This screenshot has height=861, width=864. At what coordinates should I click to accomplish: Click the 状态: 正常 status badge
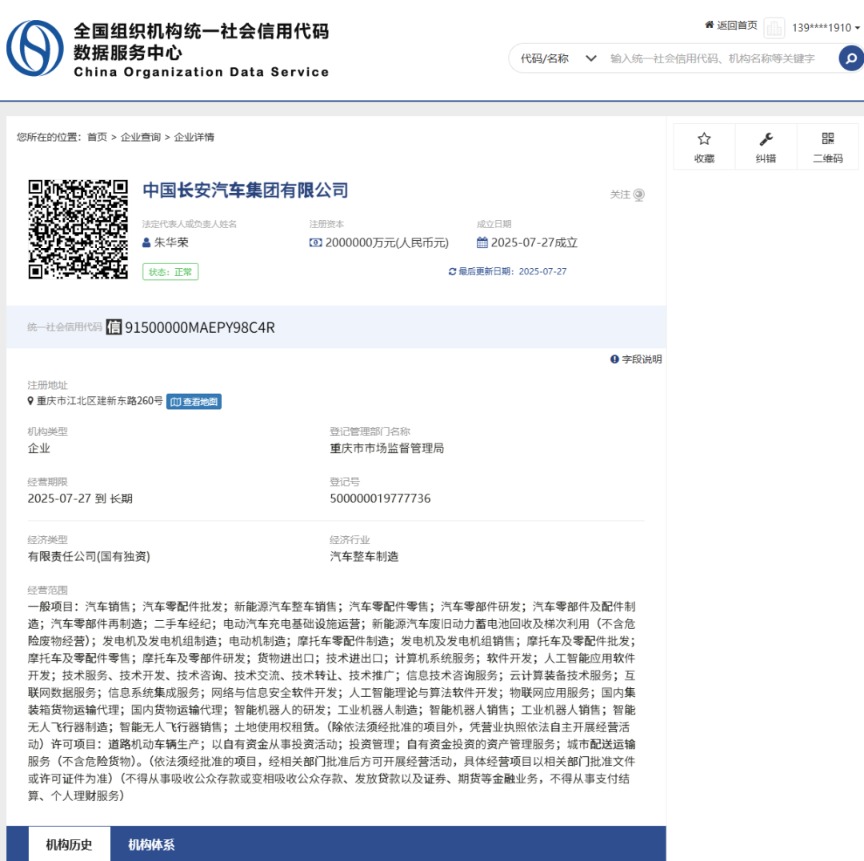[x=170, y=272]
